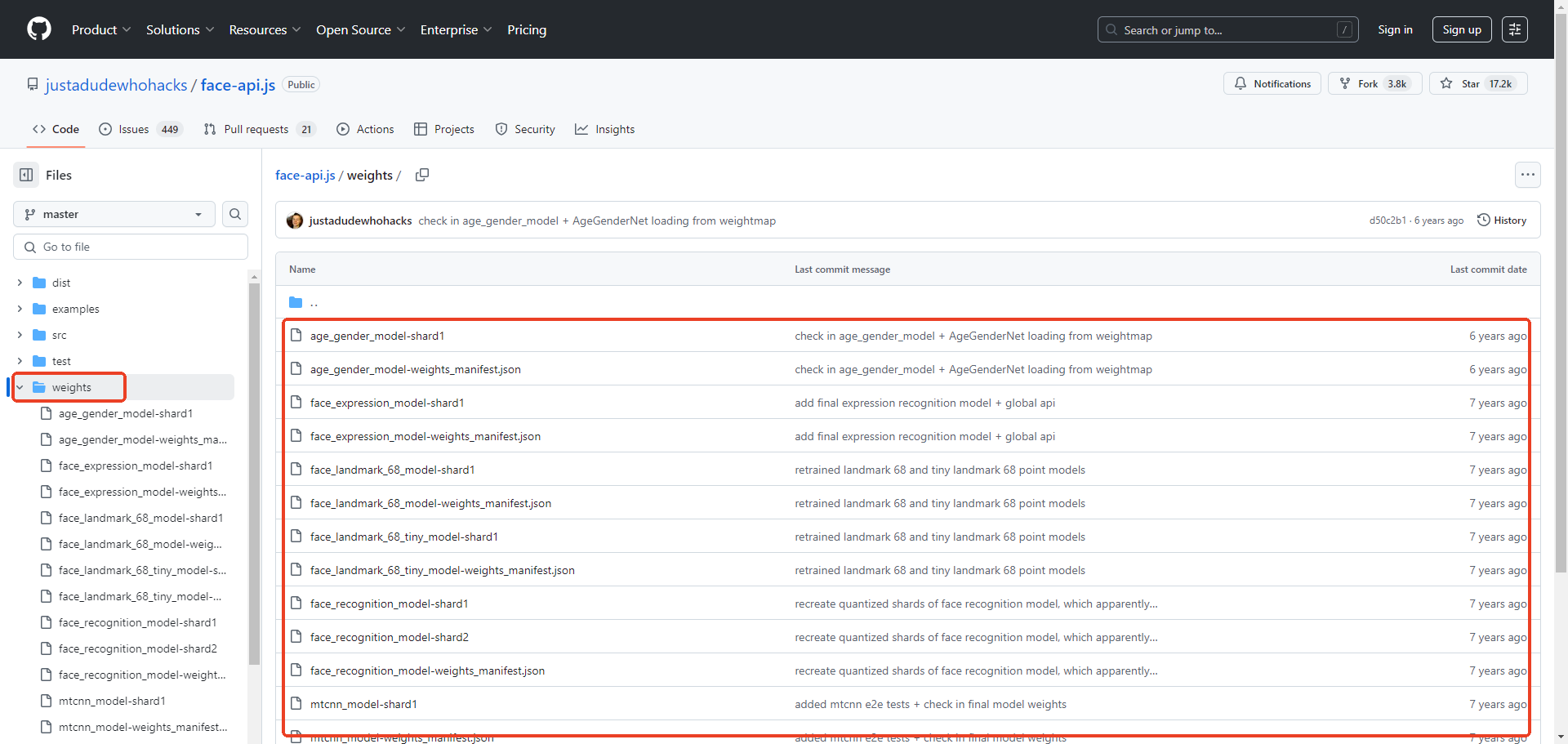Open face_landmark_68_tiny_model-shard1 in file list

404,537
